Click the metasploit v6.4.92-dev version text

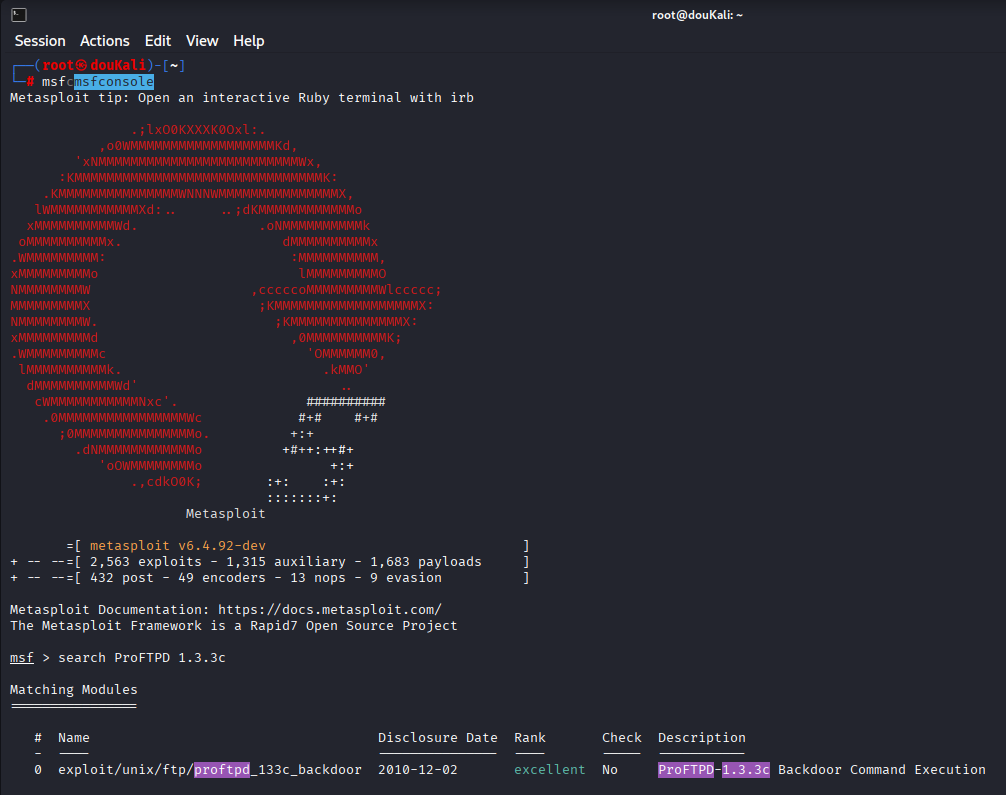(x=177, y=545)
